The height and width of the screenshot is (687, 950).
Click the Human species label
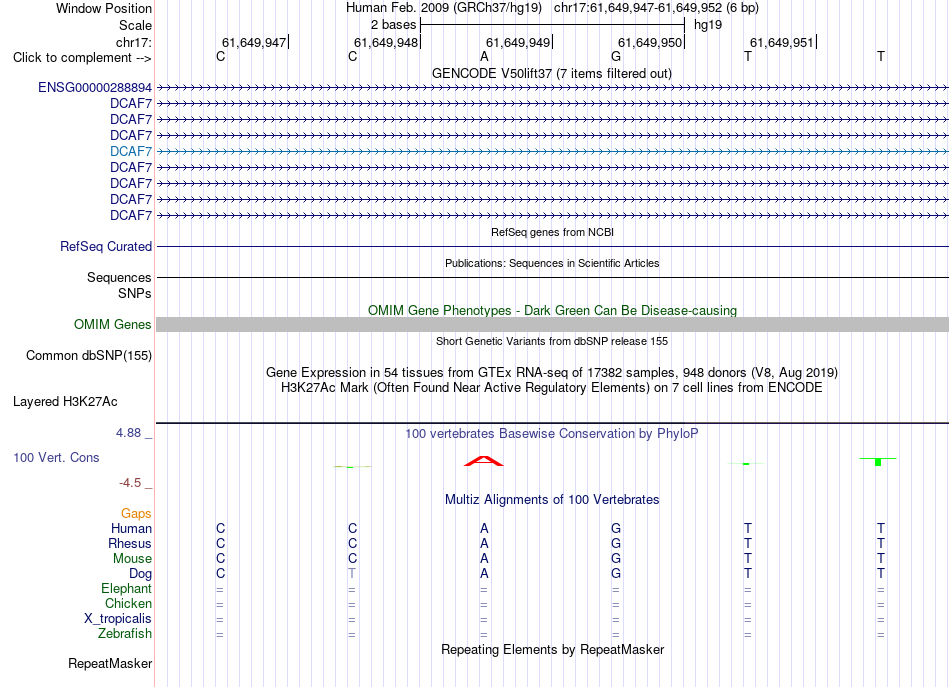[131, 529]
